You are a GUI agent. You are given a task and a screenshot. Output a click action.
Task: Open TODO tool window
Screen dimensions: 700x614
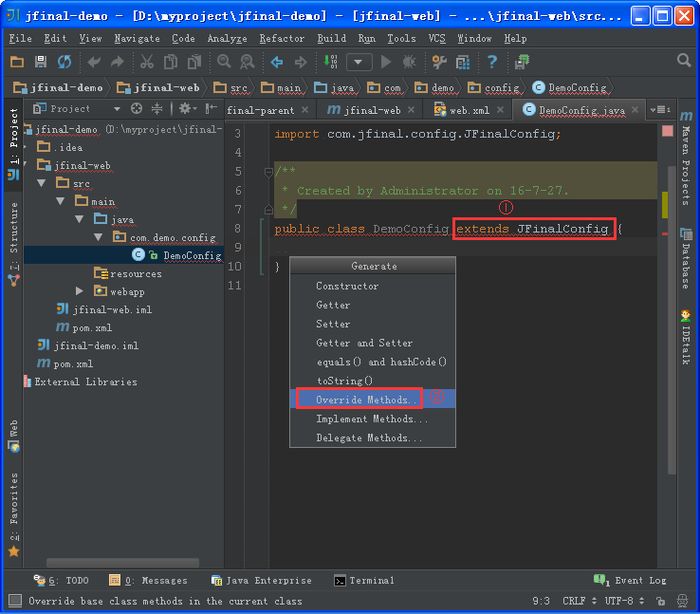[61, 580]
